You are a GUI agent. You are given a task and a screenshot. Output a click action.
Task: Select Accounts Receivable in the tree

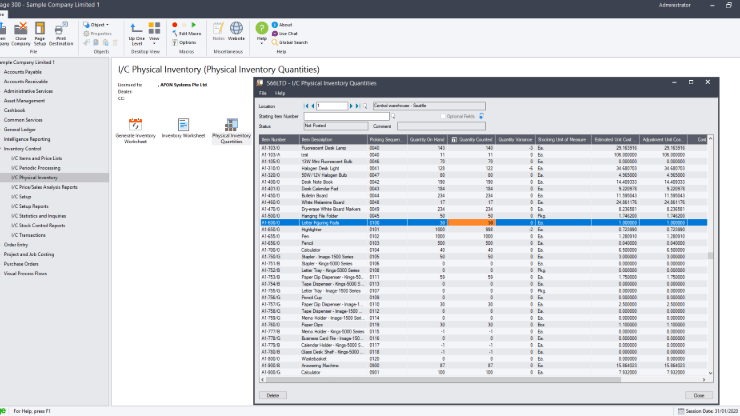25,81
